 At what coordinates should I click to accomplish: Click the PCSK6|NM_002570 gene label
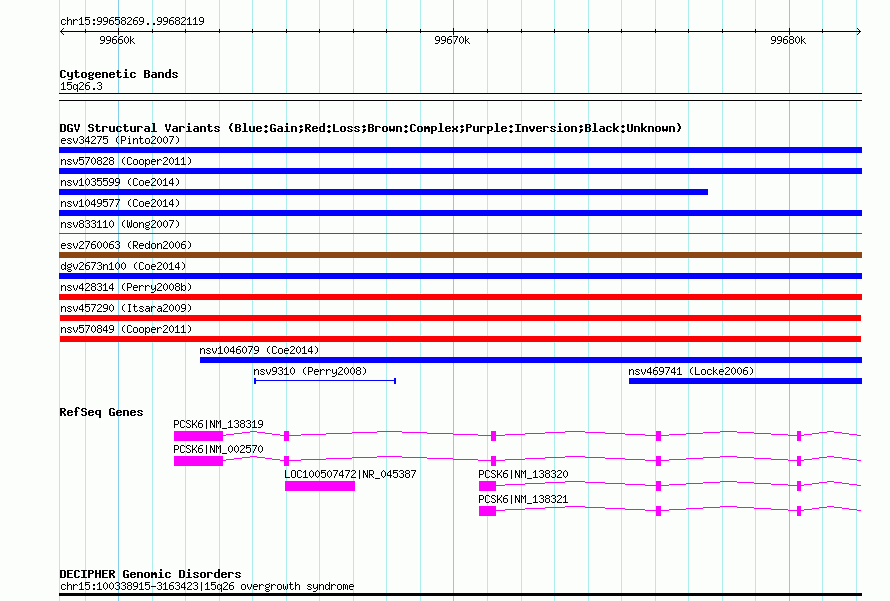(x=218, y=449)
